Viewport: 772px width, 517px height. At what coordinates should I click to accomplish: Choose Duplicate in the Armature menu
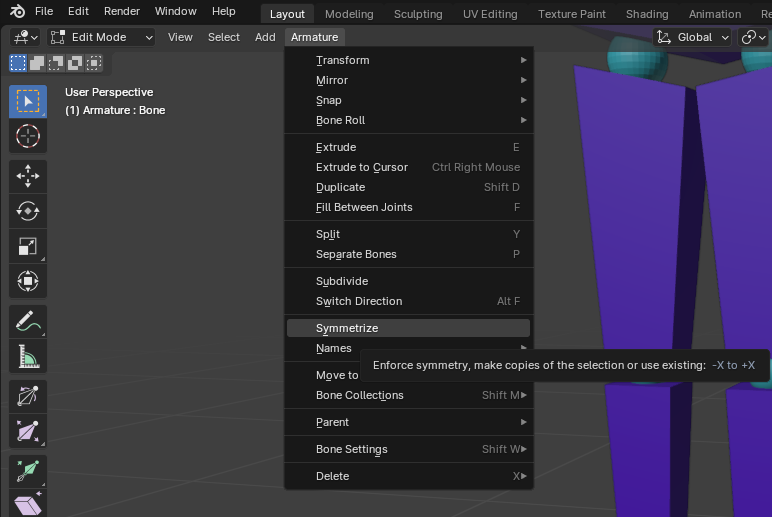coord(409,188)
